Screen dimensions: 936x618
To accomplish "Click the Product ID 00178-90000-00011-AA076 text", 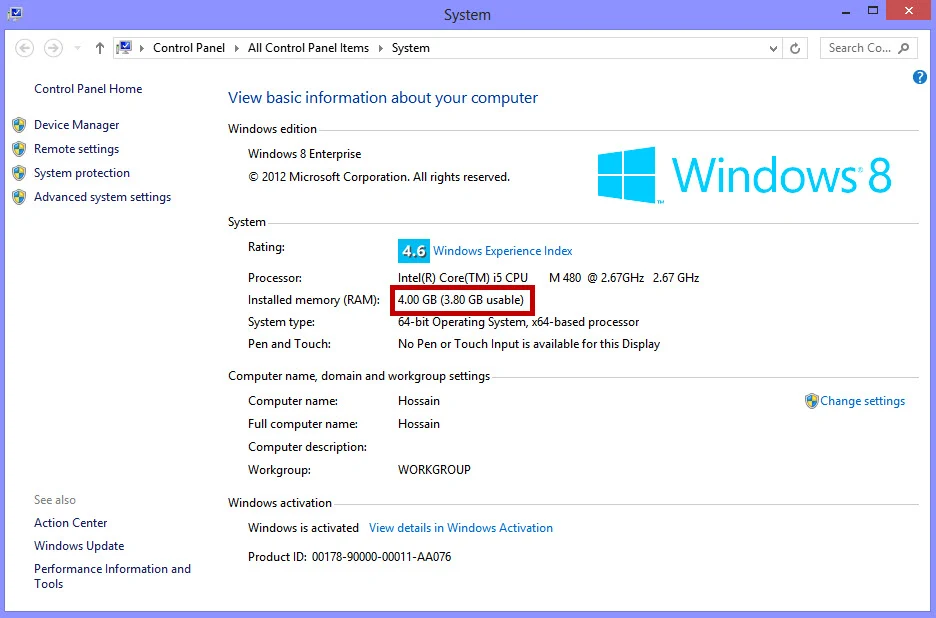I will coord(349,557).
